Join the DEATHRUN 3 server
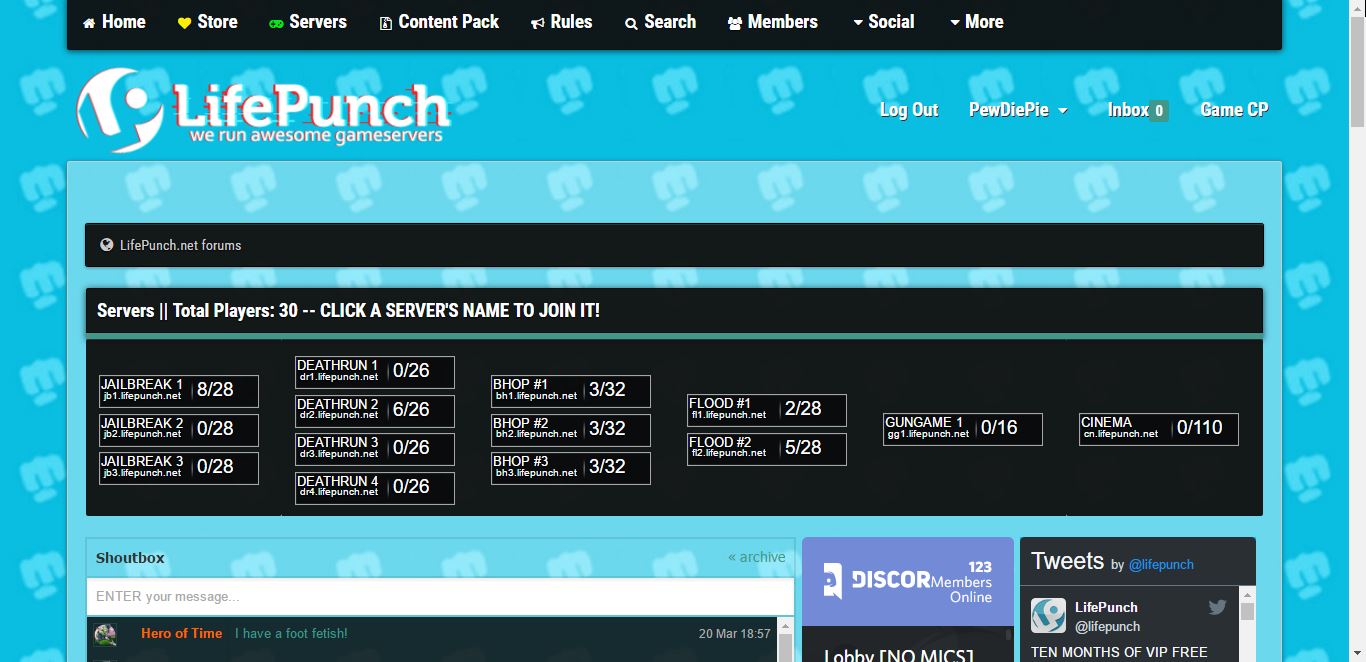This screenshot has height=662, width=1366. (x=338, y=442)
